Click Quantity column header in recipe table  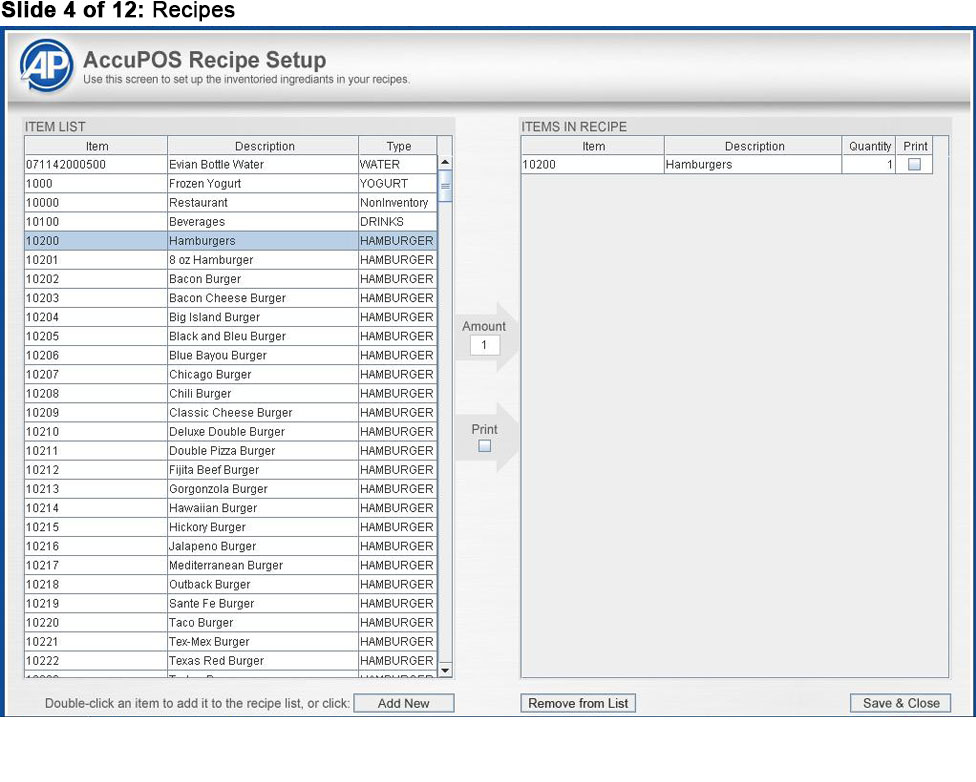[x=869, y=146]
